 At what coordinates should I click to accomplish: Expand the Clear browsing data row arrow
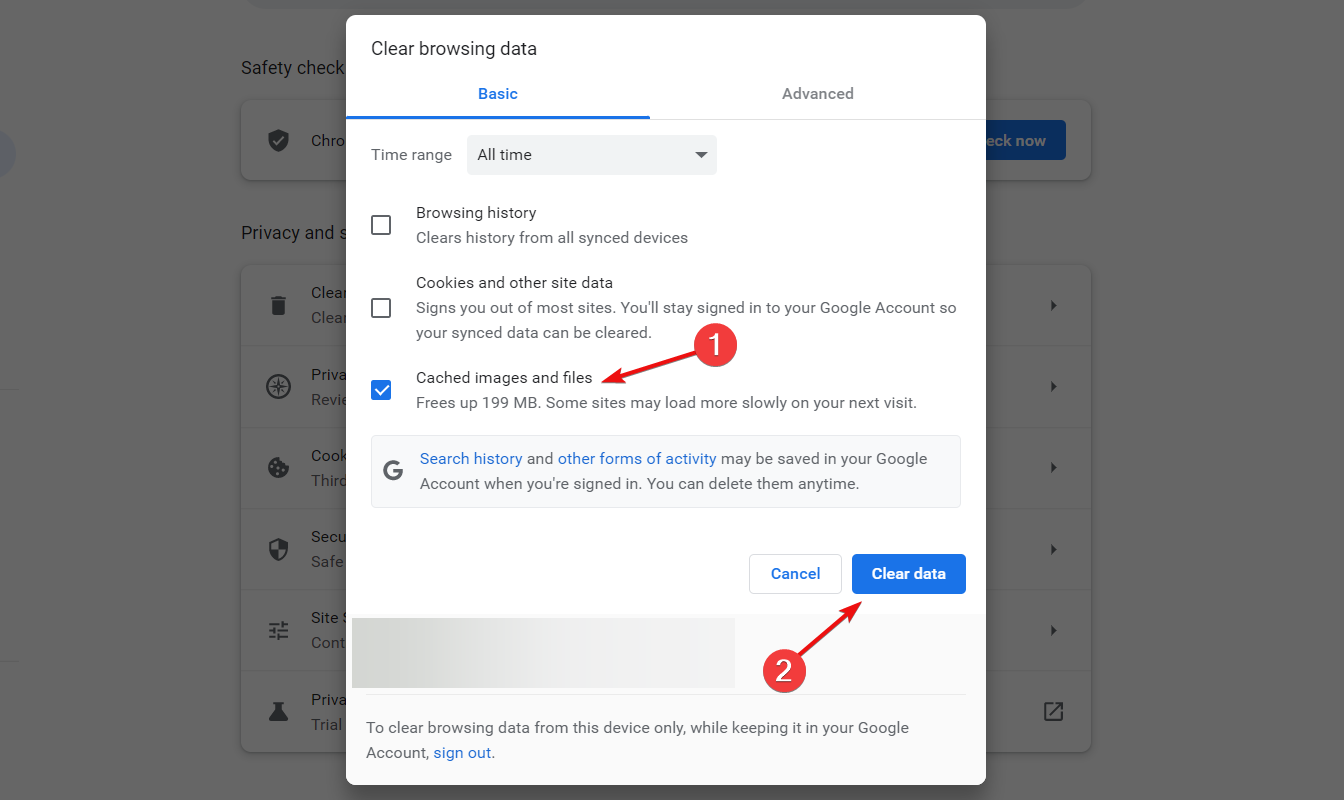(x=1053, y=305)
